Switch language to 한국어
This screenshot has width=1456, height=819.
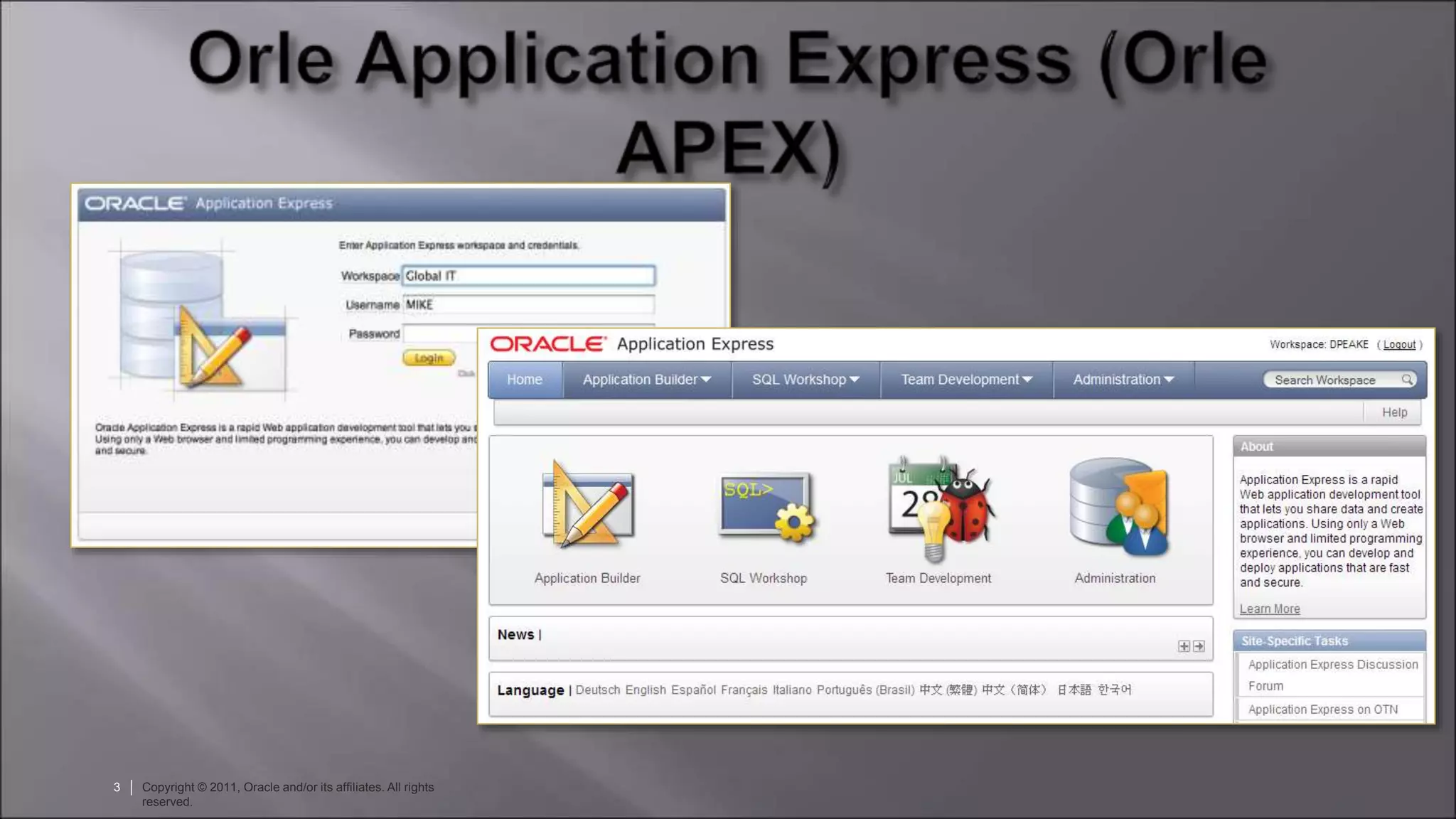pos(1114,690)
